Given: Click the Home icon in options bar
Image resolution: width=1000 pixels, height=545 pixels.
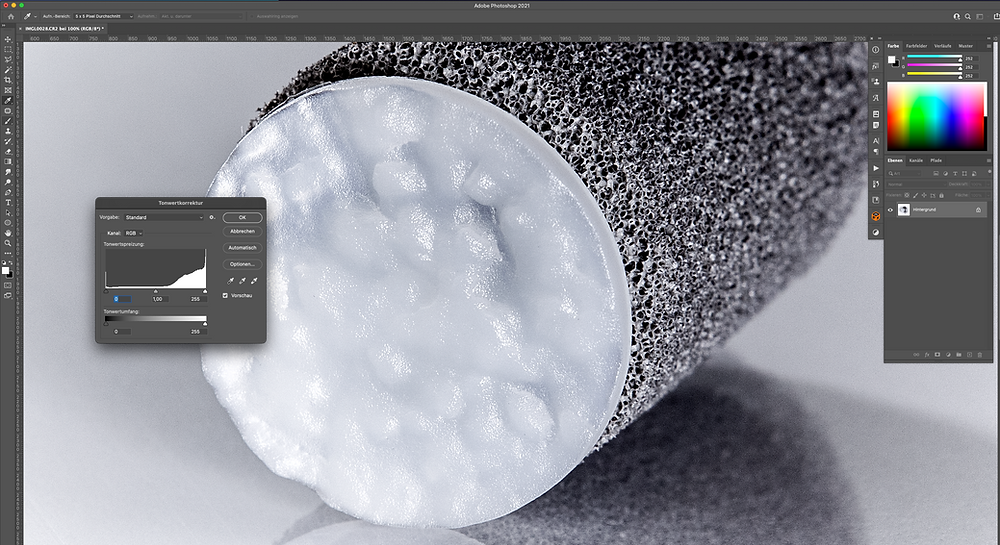Looking at the screenshot, I should (10, 16).
